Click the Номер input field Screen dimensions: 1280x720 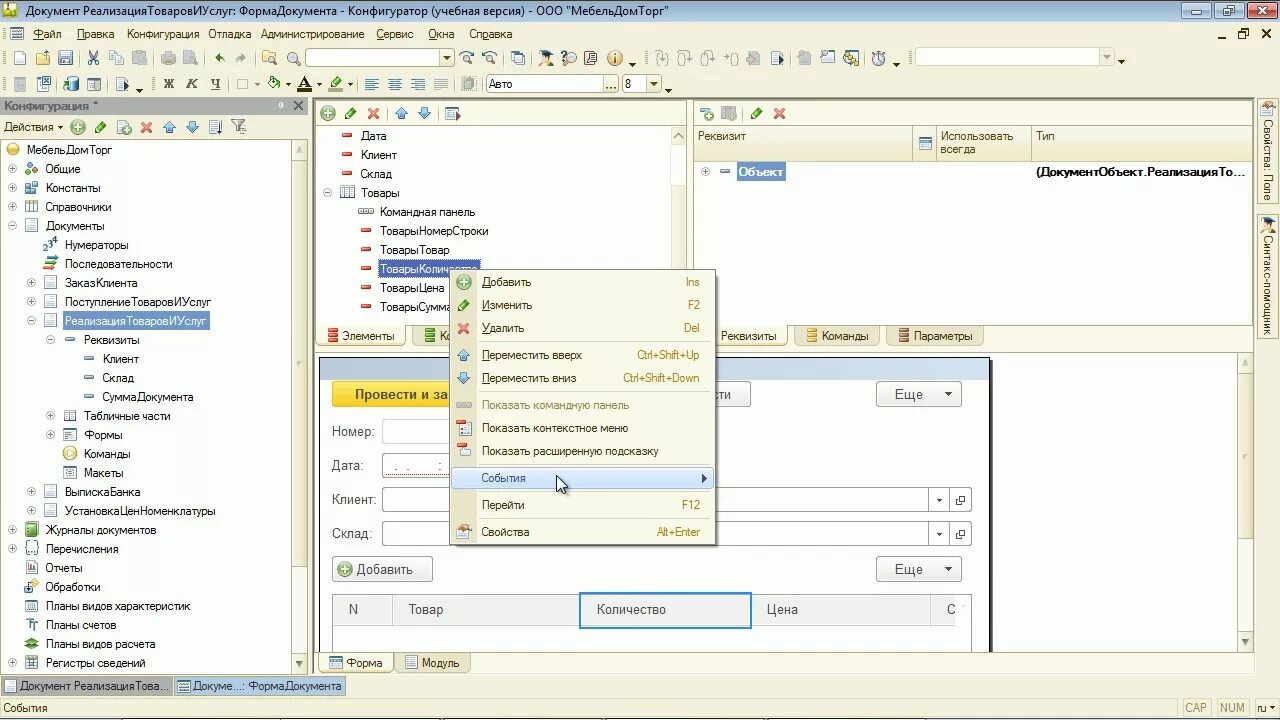click(416, 432)
